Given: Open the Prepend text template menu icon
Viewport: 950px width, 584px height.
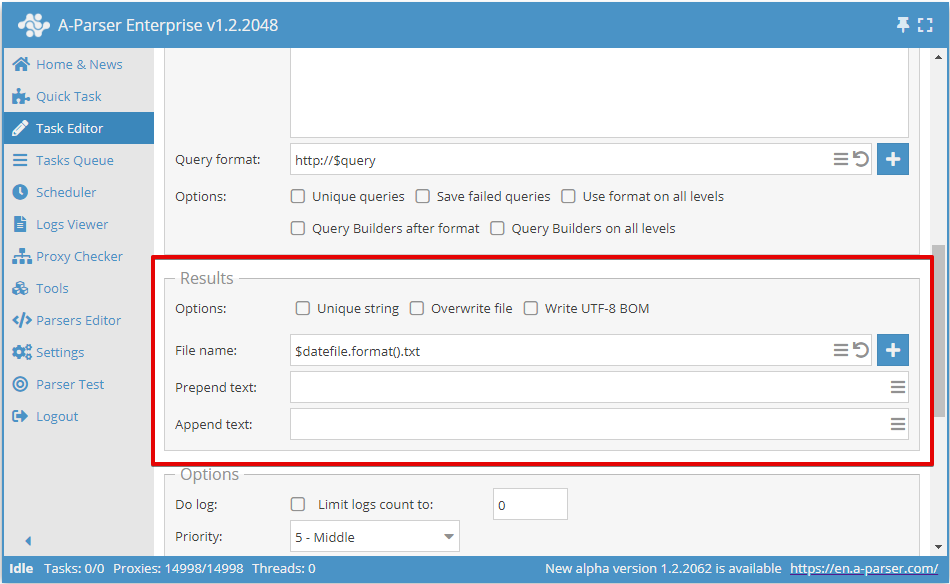Looking at the screenshot, I should 898,387.
